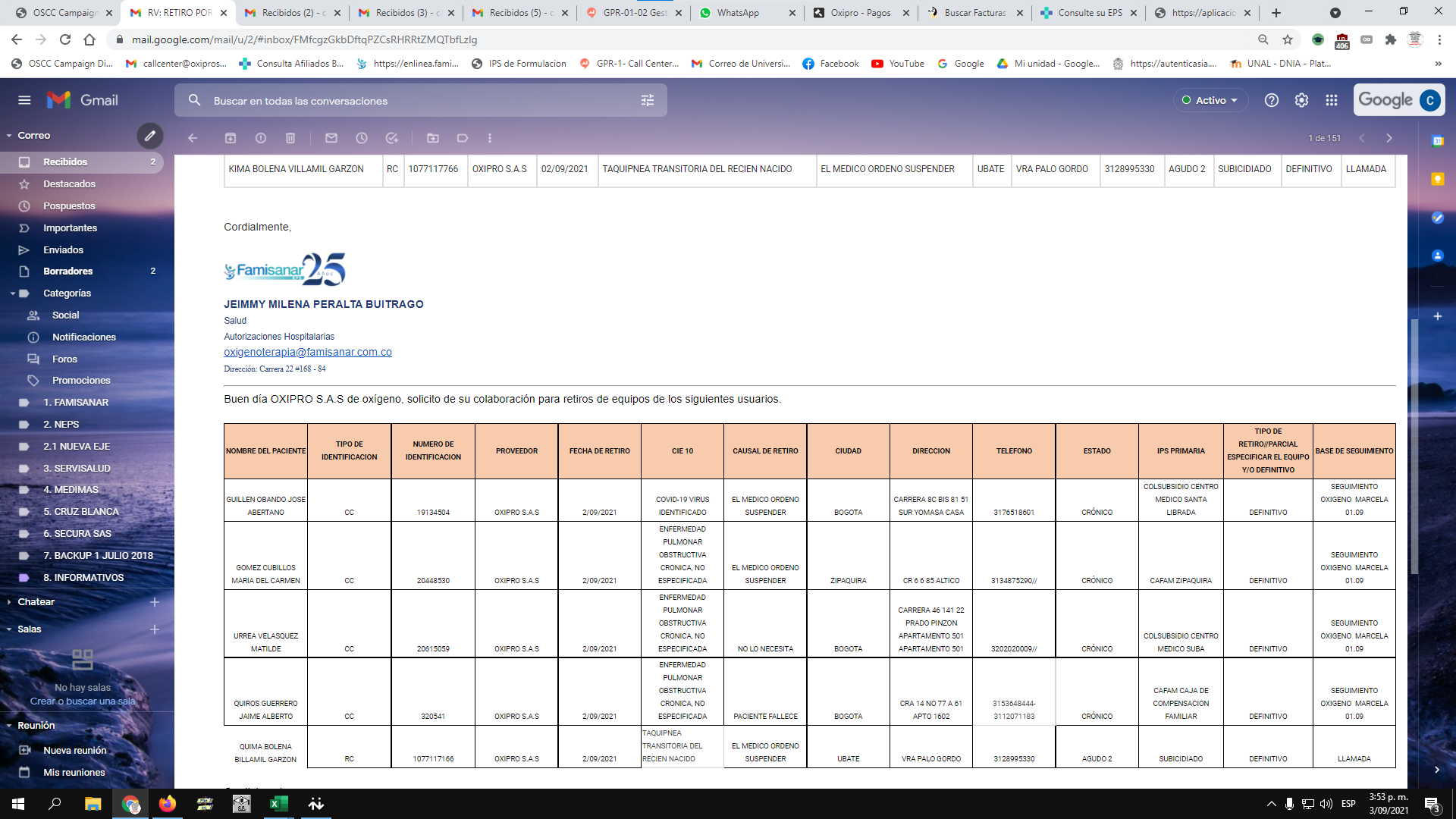This screenshot has width=1456, height=819.
Task: Open Firefox from the taskbar
Action: tap(168, 804)
